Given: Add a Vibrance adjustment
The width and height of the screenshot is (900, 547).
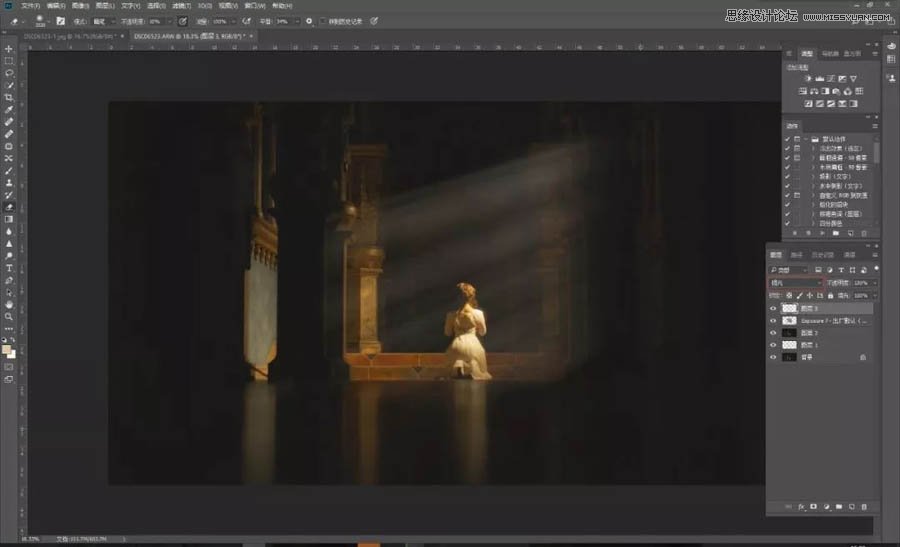Looking at the screenshot, I should [854, 78].
